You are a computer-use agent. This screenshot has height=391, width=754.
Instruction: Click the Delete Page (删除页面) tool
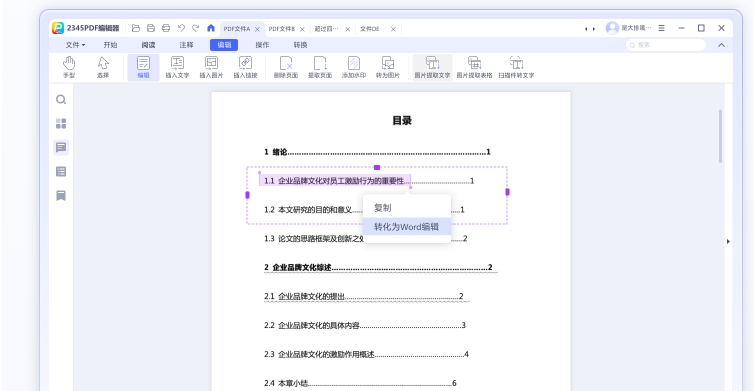click(x=286, y=67)
